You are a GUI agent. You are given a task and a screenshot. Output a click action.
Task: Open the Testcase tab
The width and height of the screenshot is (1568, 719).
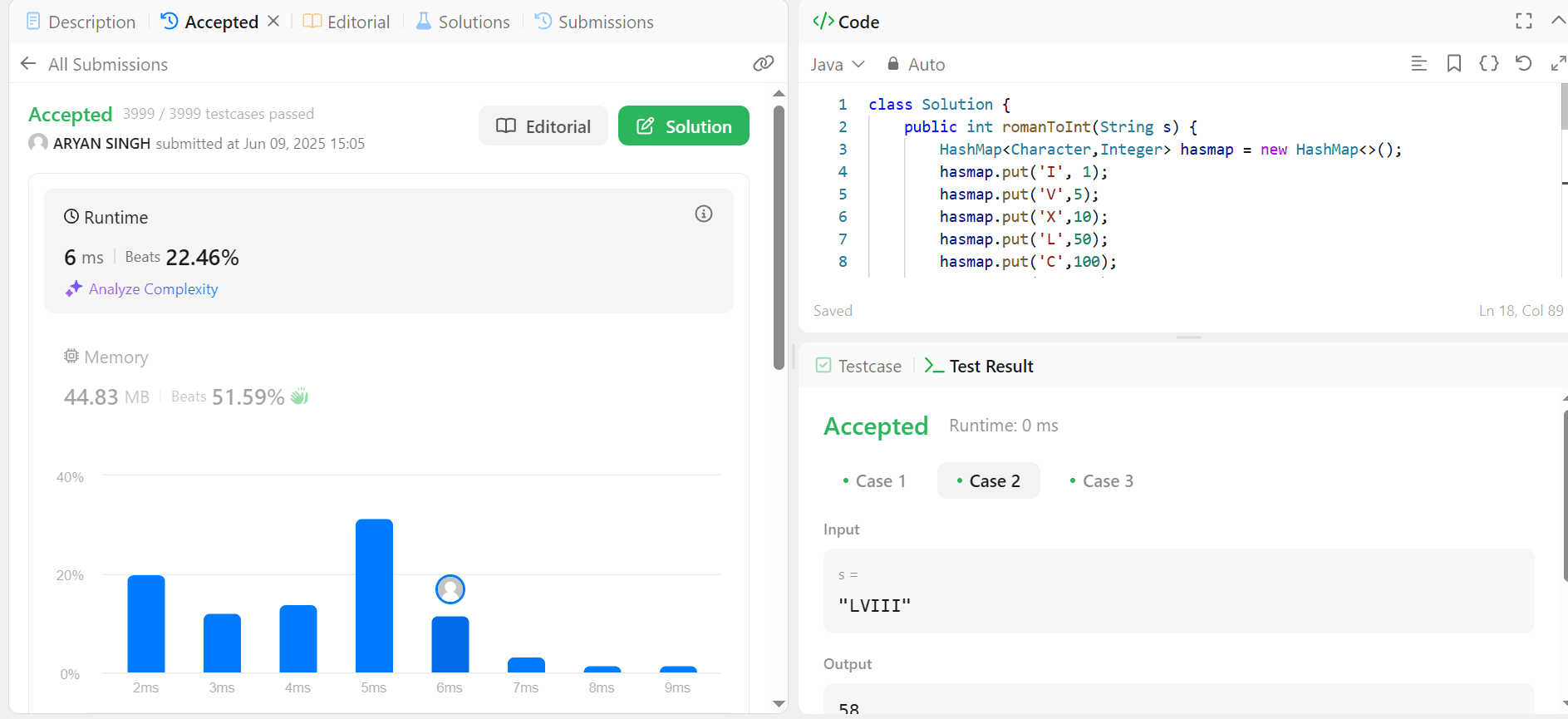(859, 367)
